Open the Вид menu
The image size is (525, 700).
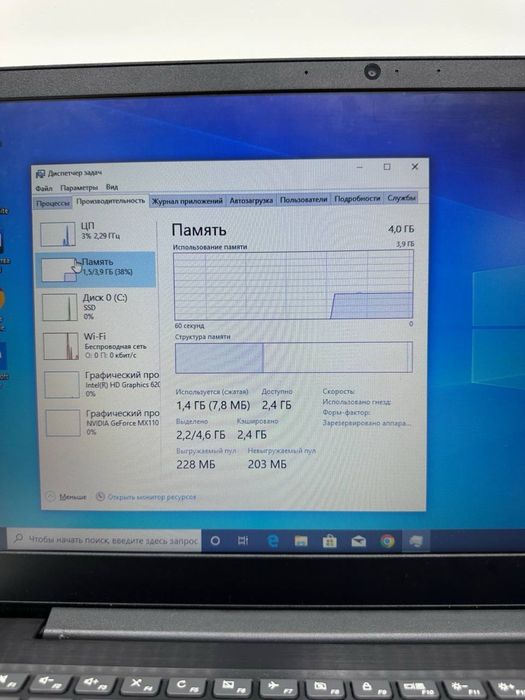(112, 187)
